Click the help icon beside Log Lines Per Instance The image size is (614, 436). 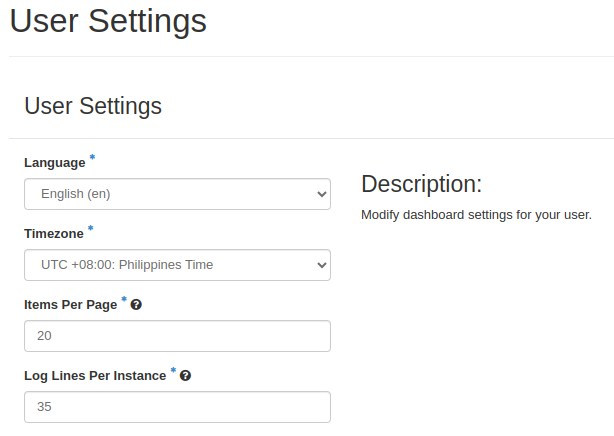click(x=185, y=376)
